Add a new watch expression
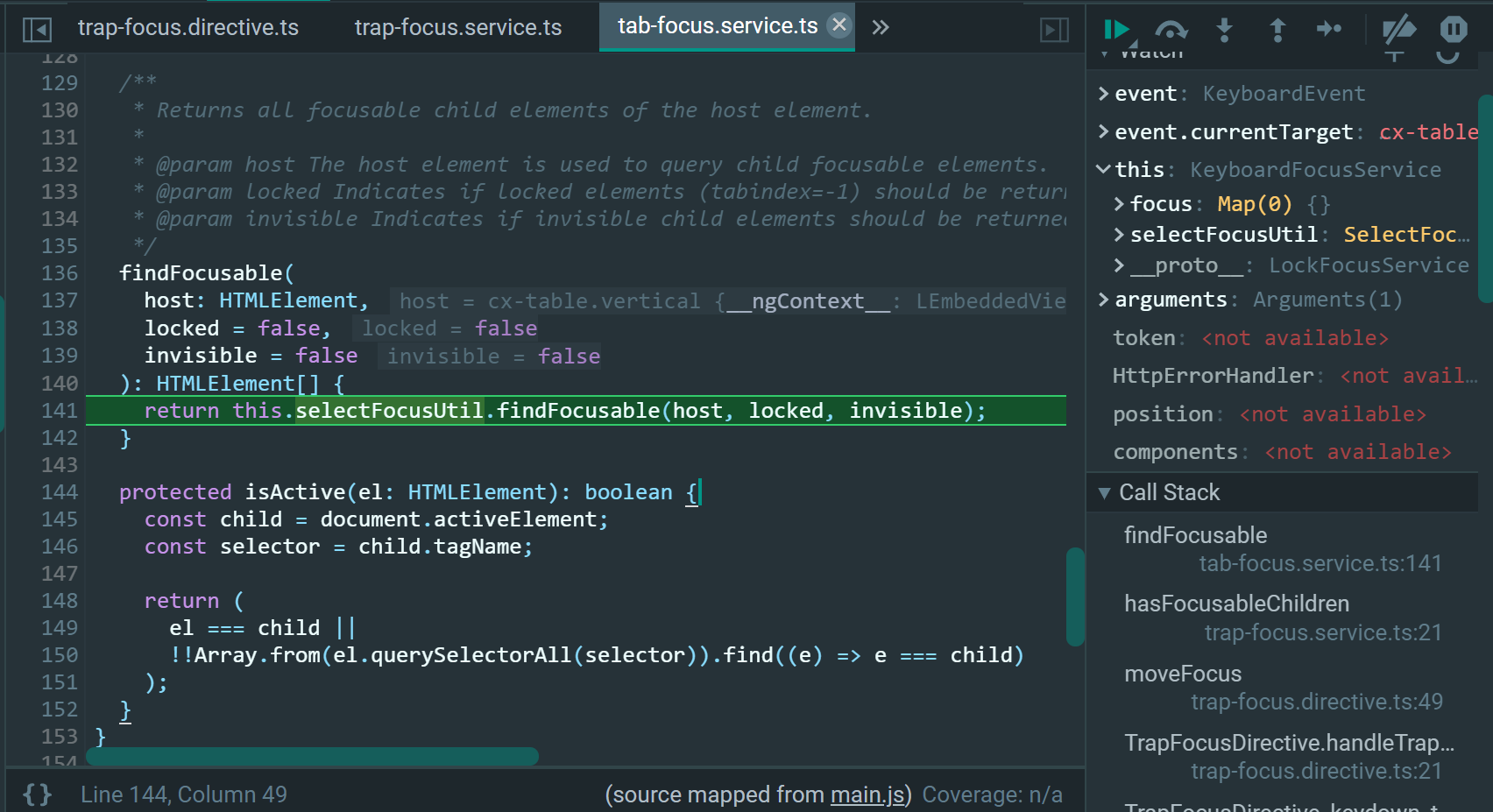1493x812 pixels. point(1394,51)
